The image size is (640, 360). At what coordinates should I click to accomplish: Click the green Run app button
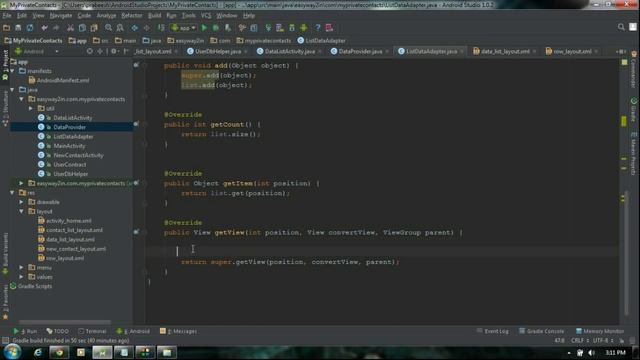pos(204,28)
